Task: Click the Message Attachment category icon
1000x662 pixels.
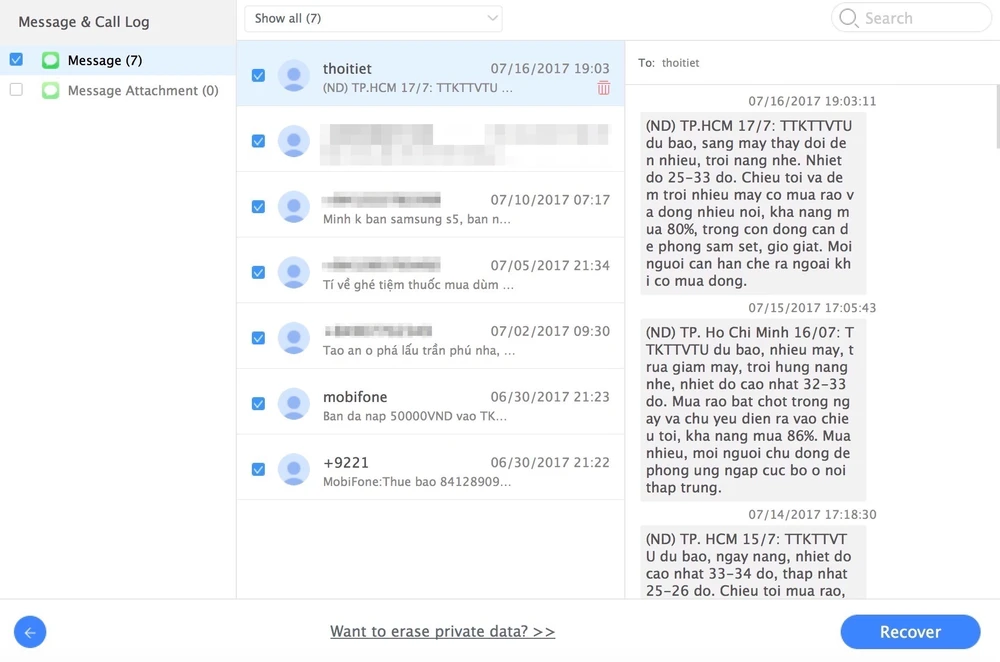Action: point(50,91)
